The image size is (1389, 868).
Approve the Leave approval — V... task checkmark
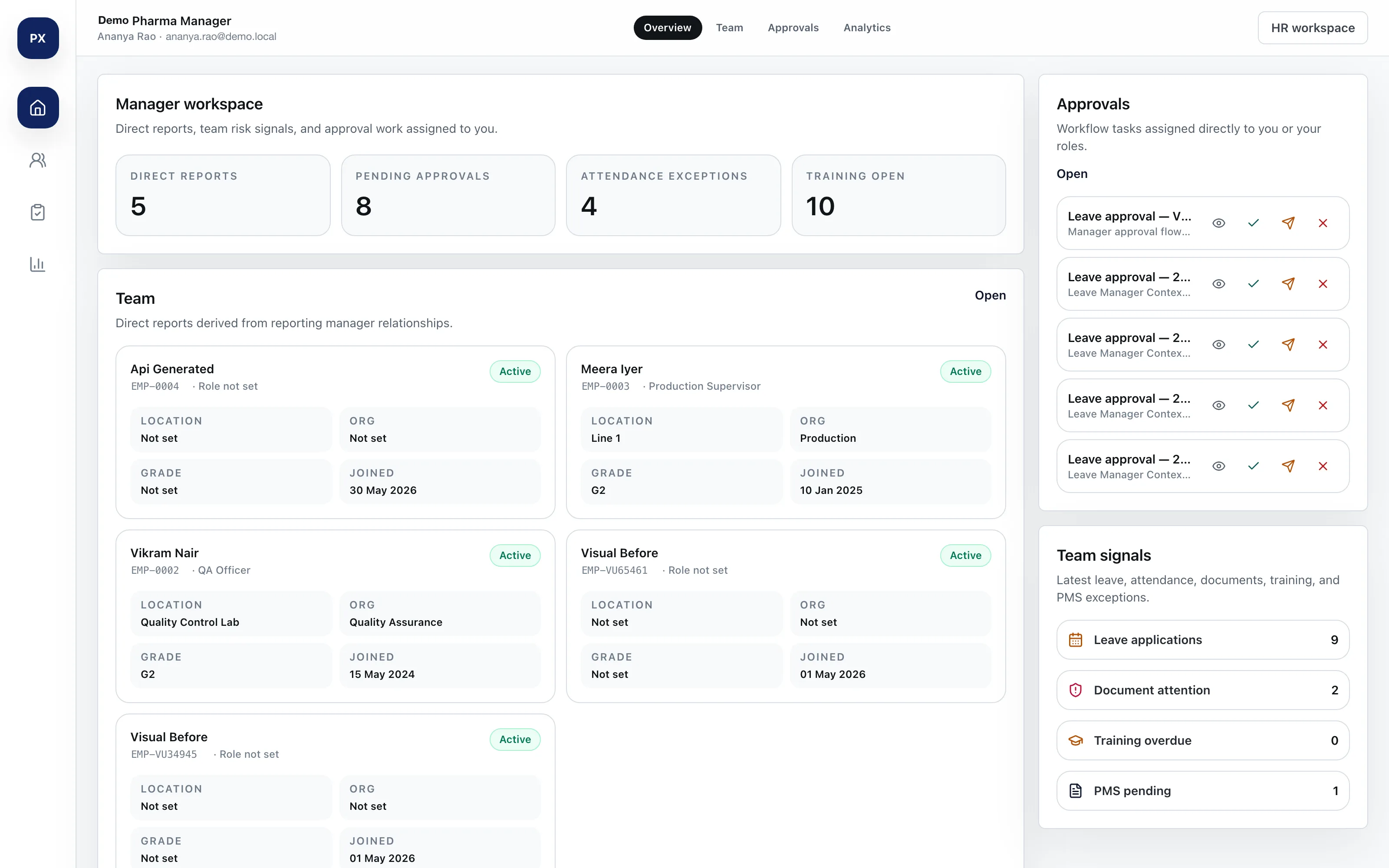1254,223
